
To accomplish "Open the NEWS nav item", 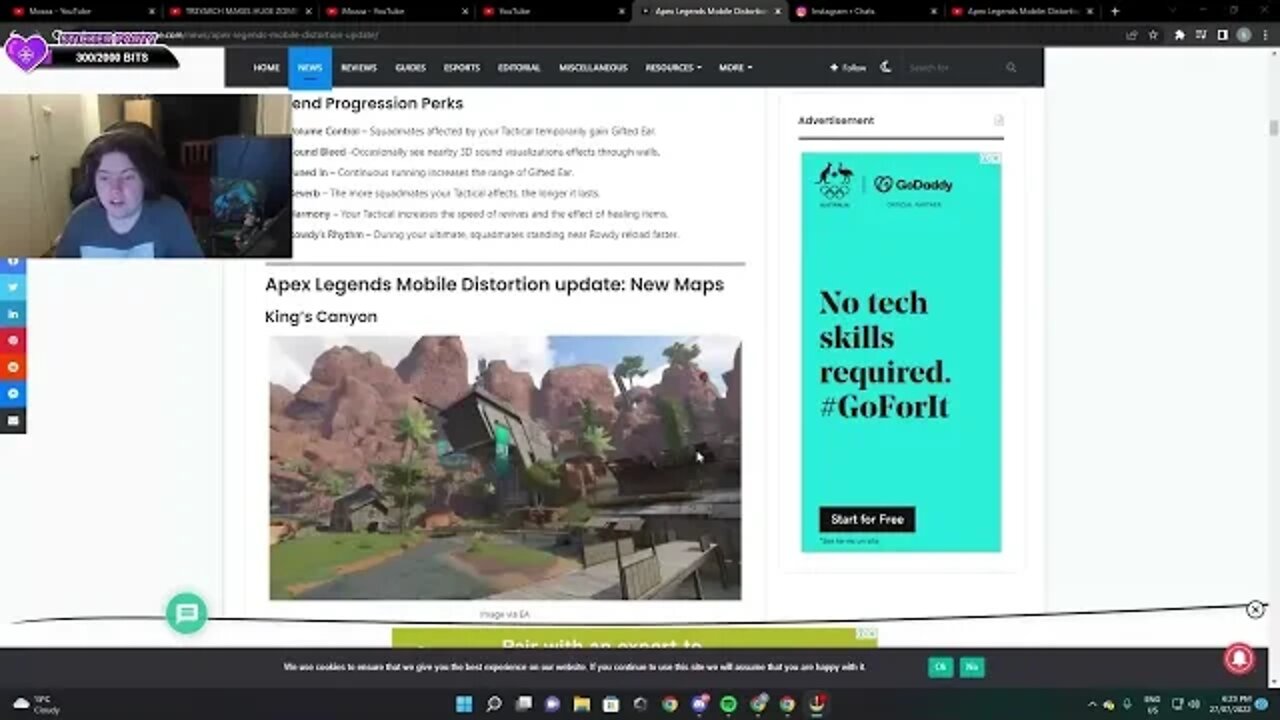I will (310, 68).
